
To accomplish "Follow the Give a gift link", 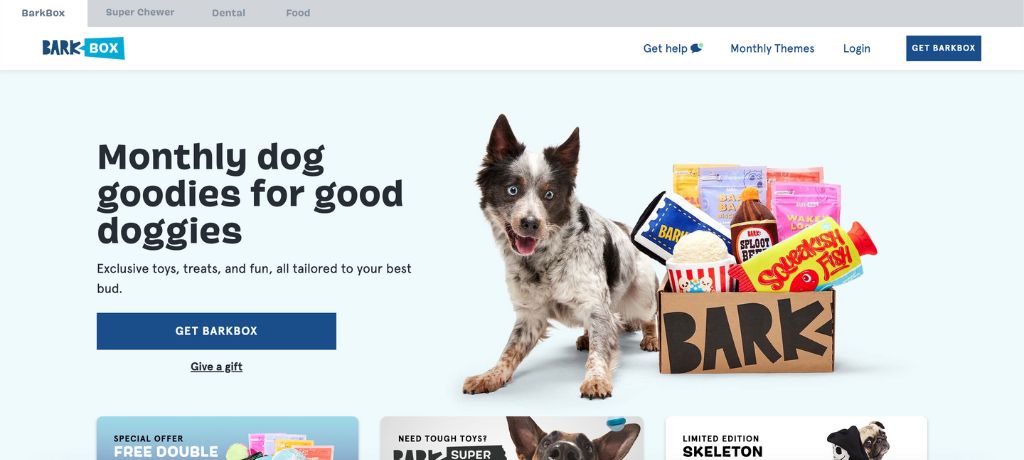I will click(216, 367).
